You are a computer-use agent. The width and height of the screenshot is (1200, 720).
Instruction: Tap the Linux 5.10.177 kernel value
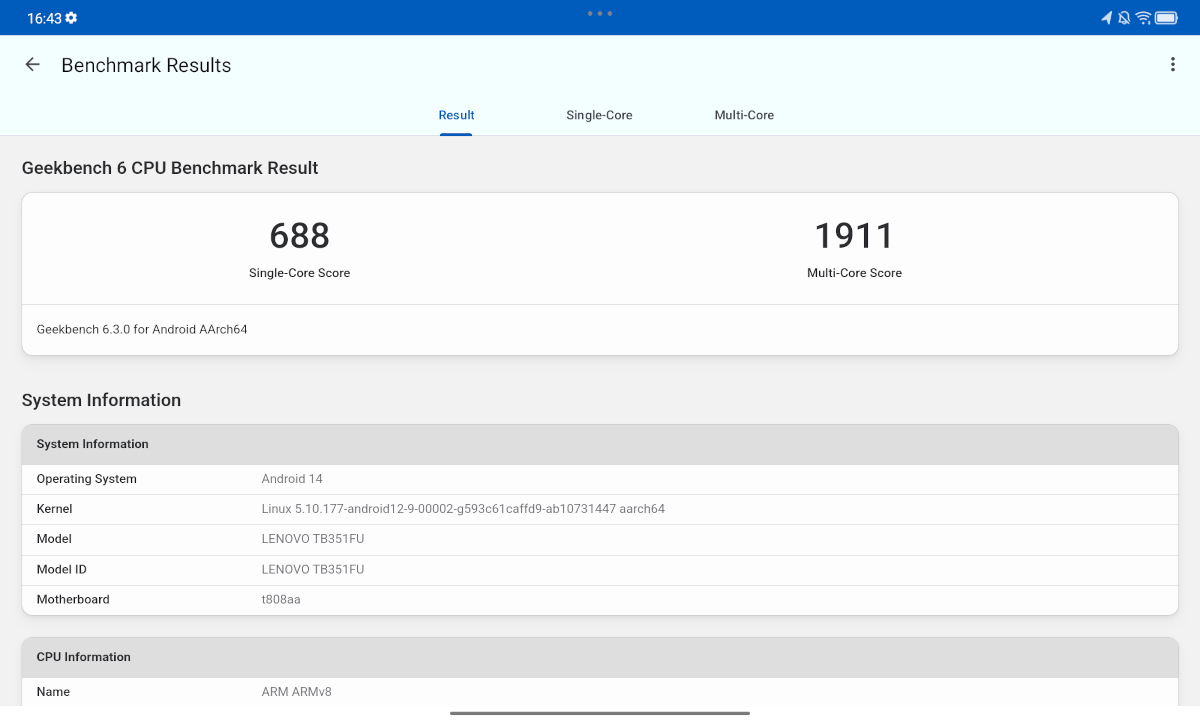click(x=463, y=509)
